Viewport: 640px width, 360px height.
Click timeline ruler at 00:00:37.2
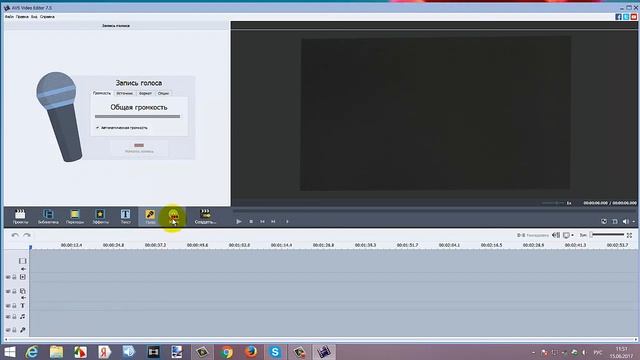click(x=155, y=245)
